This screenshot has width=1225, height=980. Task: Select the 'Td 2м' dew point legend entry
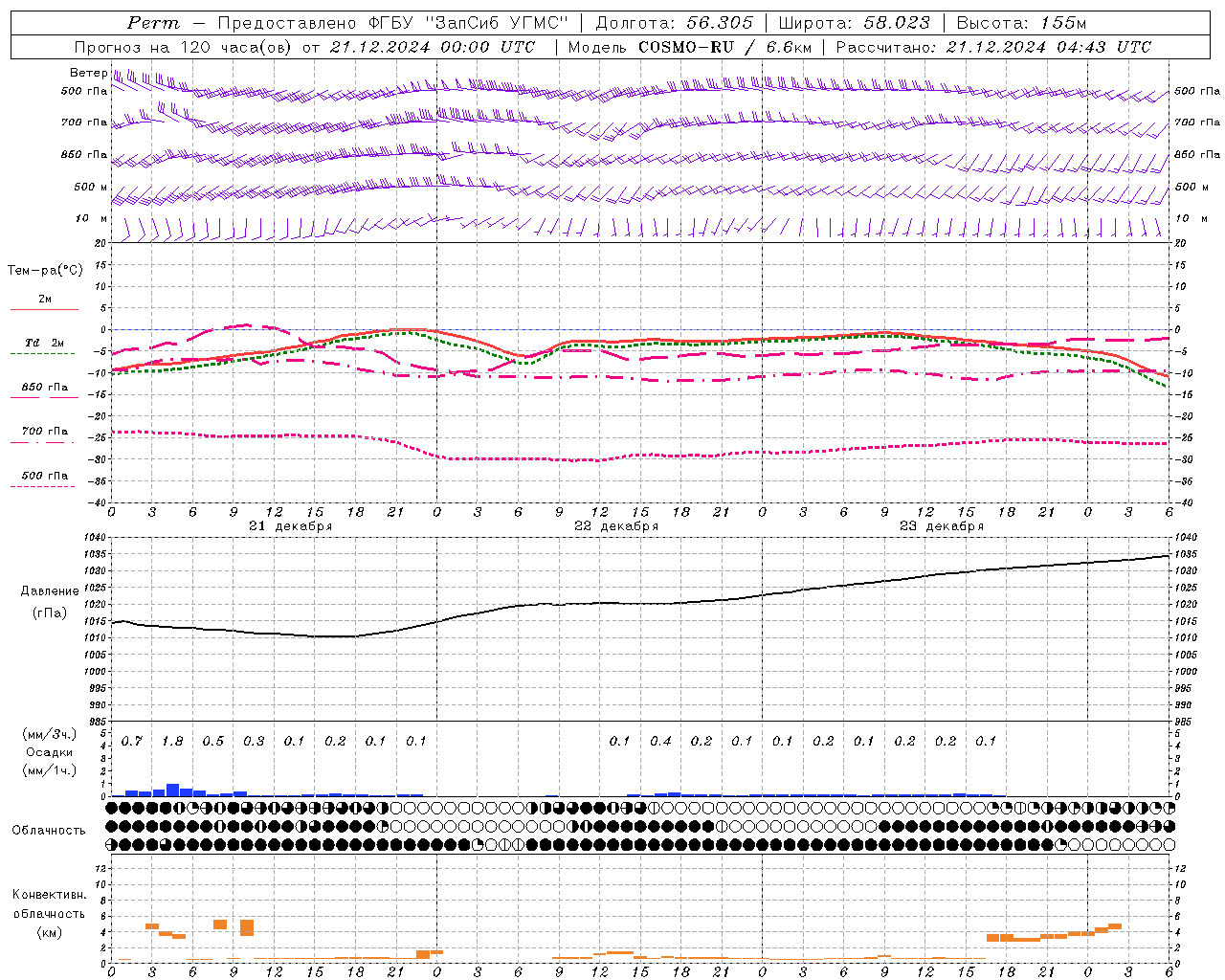[x=44, y=343]
